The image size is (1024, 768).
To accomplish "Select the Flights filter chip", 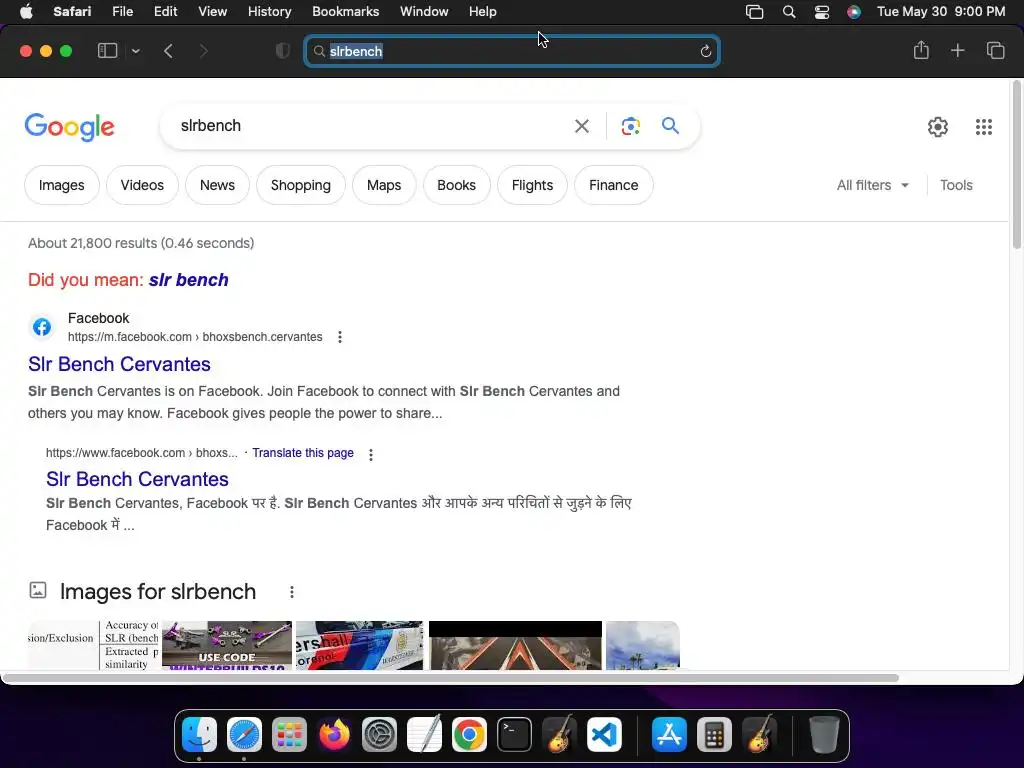I will point(532,185).
